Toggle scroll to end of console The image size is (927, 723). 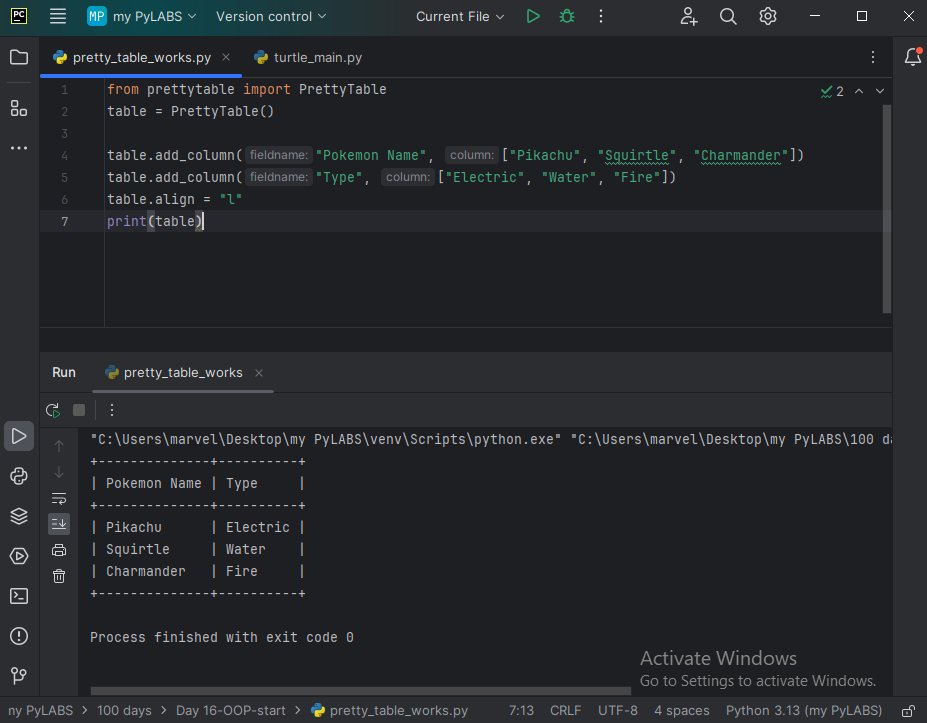click(59, 524)
